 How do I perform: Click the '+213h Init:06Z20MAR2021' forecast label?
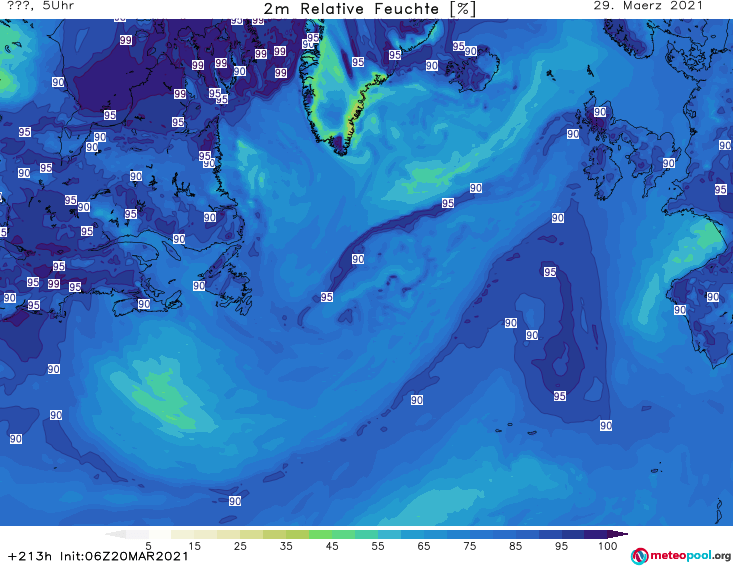[x=98, y=556]
